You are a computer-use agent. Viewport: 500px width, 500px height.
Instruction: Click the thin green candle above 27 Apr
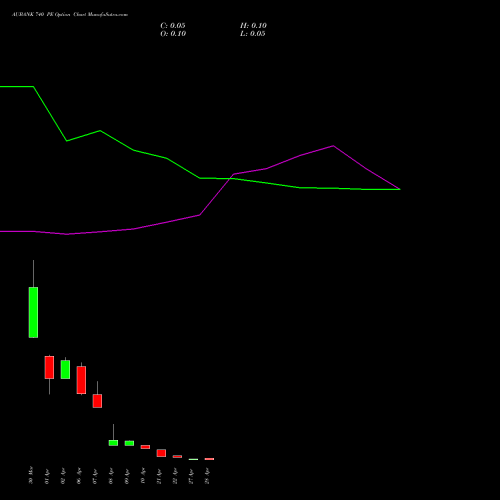pos(193,459)
